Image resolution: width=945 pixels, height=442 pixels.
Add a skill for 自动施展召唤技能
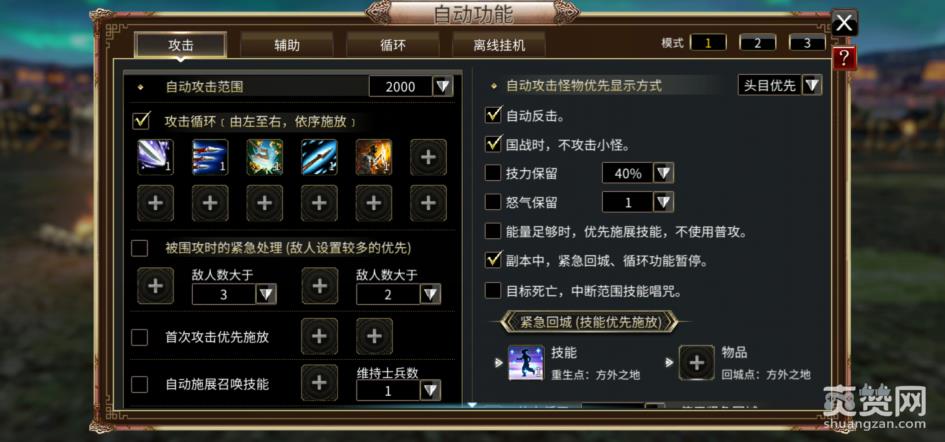pos(319,382)
